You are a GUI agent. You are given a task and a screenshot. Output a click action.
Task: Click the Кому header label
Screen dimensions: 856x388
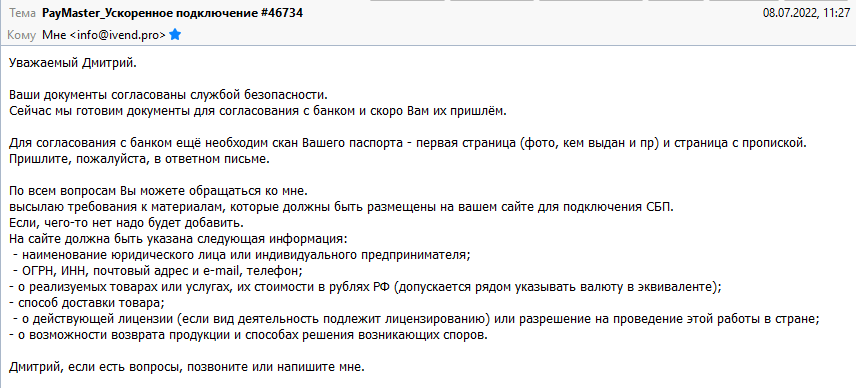point(22,35)
